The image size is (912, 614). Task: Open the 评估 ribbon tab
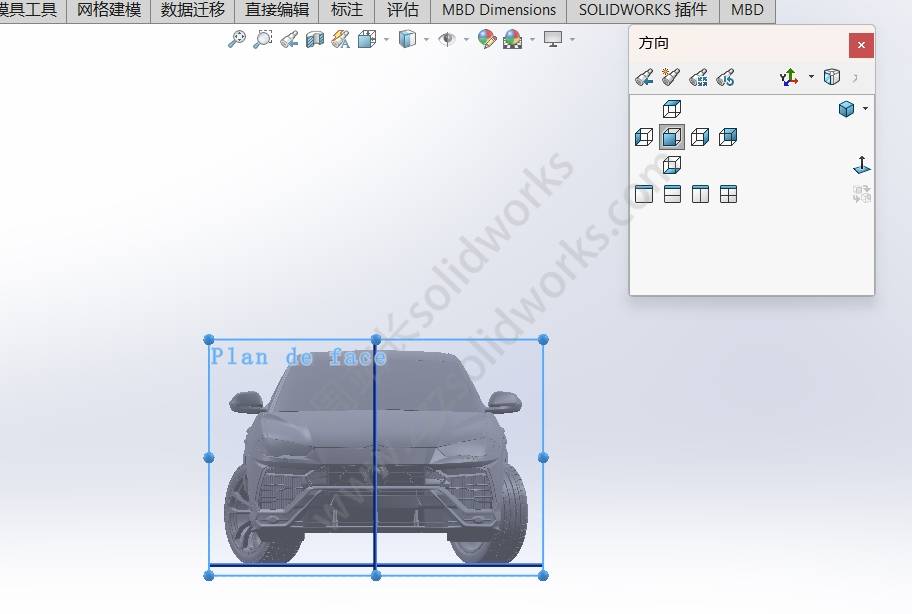pos(402,10)
